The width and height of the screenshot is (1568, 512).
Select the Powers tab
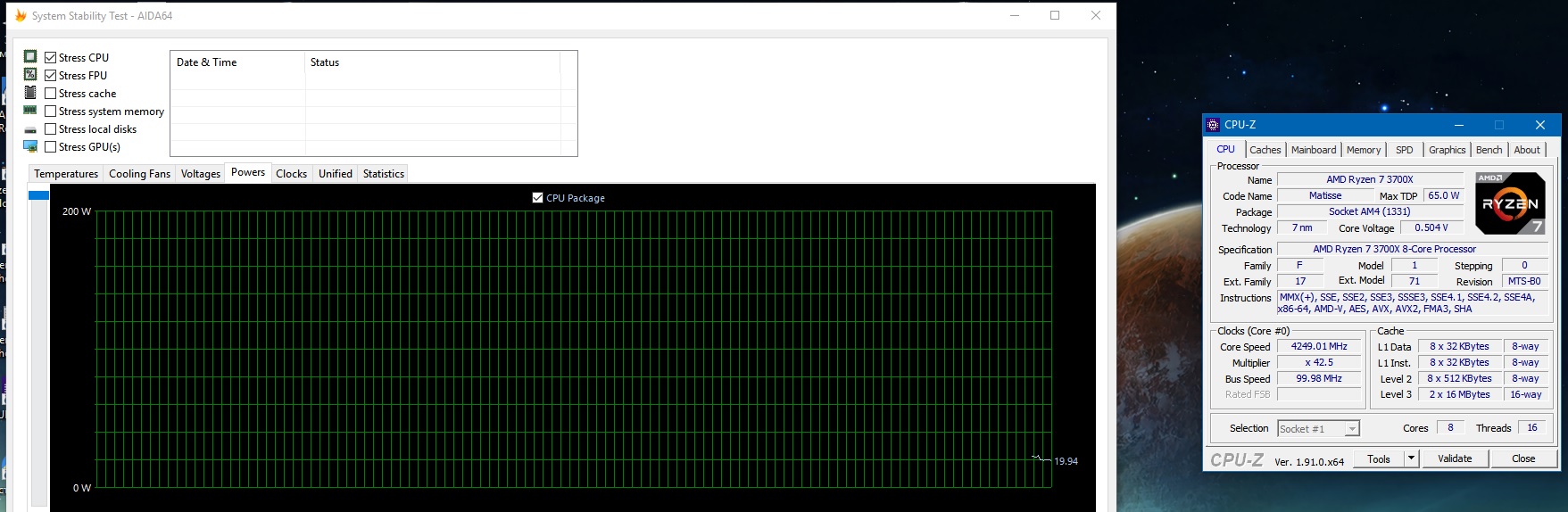(248, 172)
